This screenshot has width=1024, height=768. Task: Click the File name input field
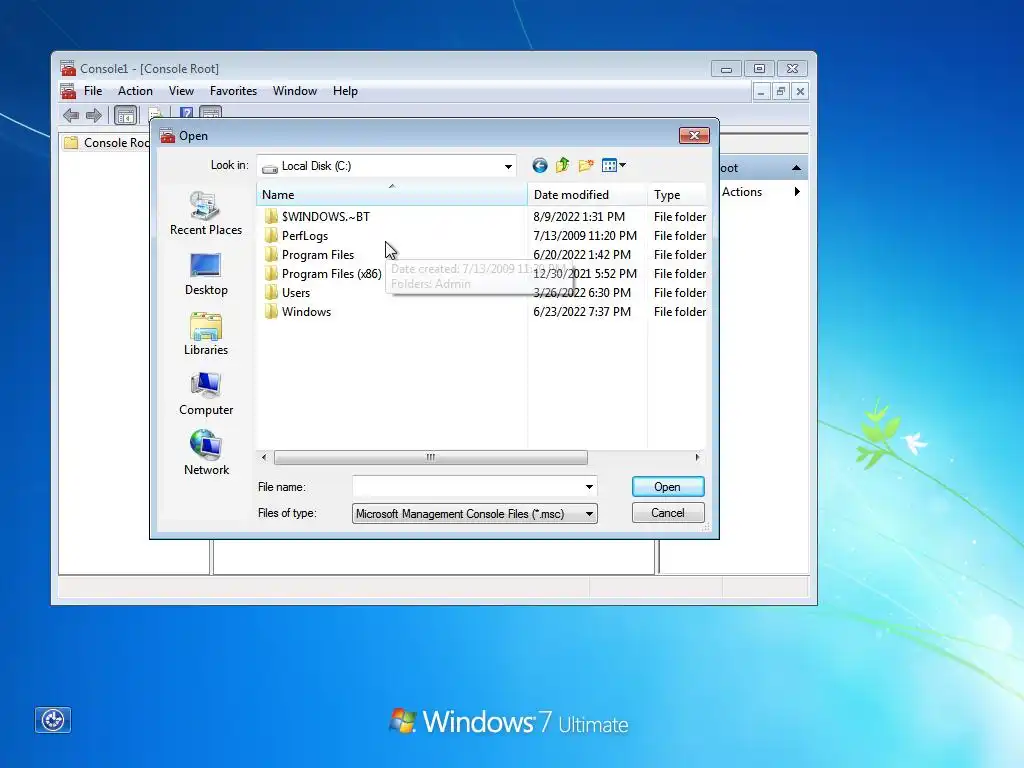click(x=467, y=487)
